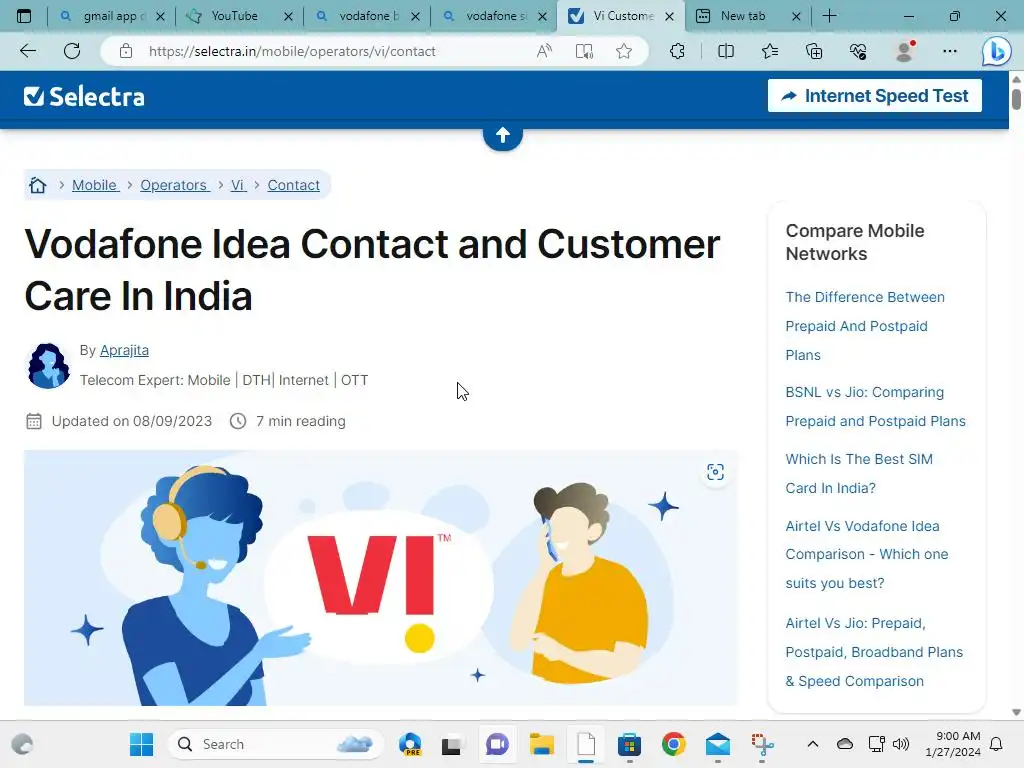Image resolution: width=1024 pixels, height=768 pixels.
Task: Open the profile avatar icon
Action: [904, 51]
